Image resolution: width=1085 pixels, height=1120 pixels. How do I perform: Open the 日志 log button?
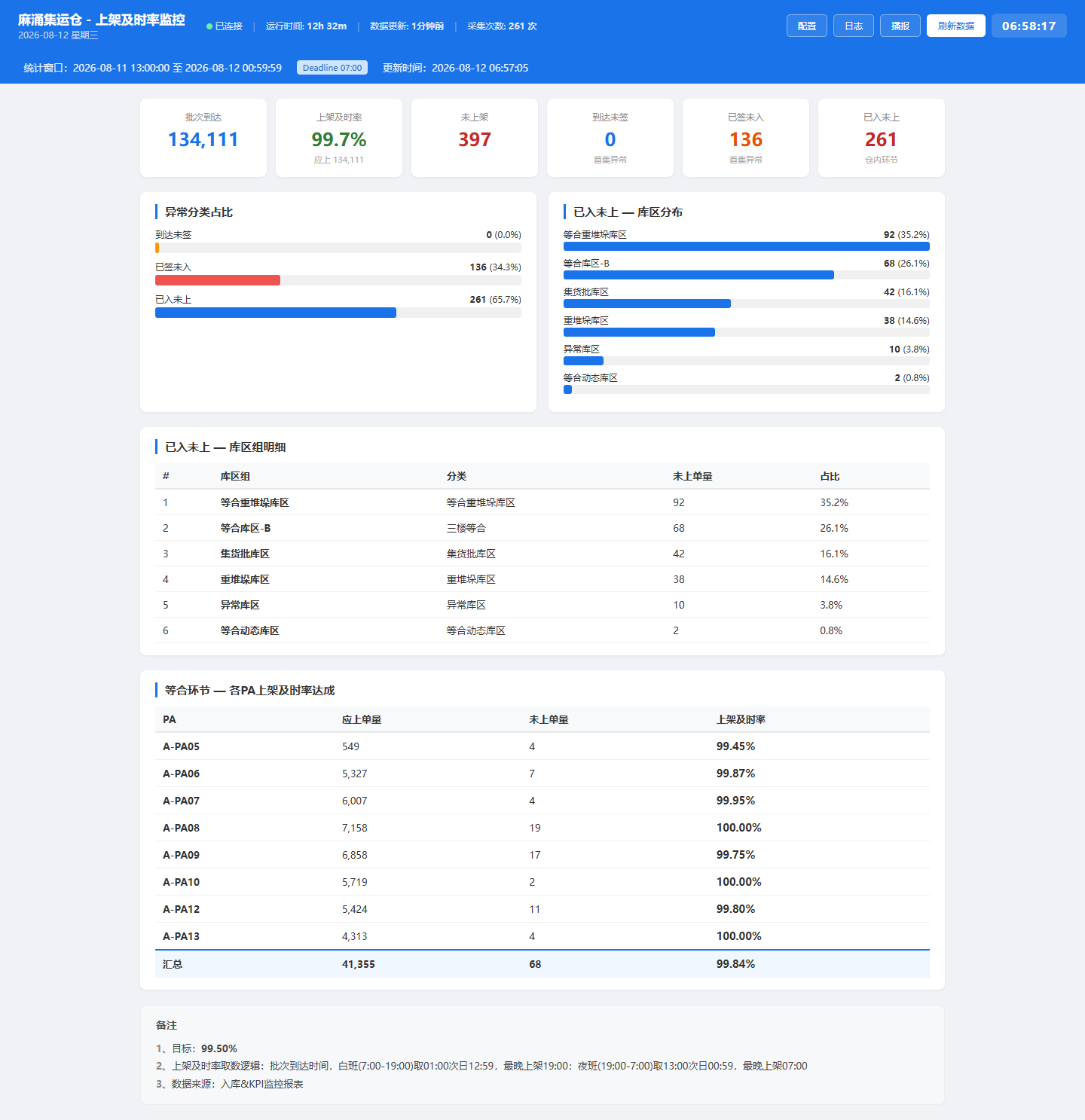pyautogui.click(x=854, y=26)
